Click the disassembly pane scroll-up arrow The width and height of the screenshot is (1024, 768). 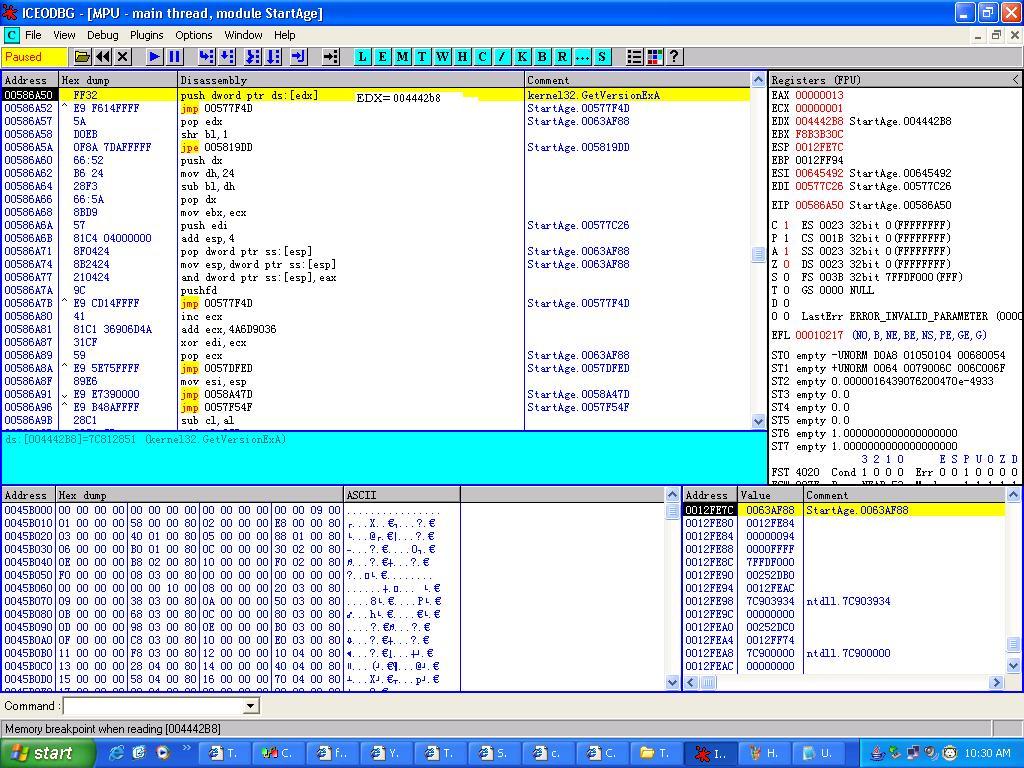coord(758,80)
